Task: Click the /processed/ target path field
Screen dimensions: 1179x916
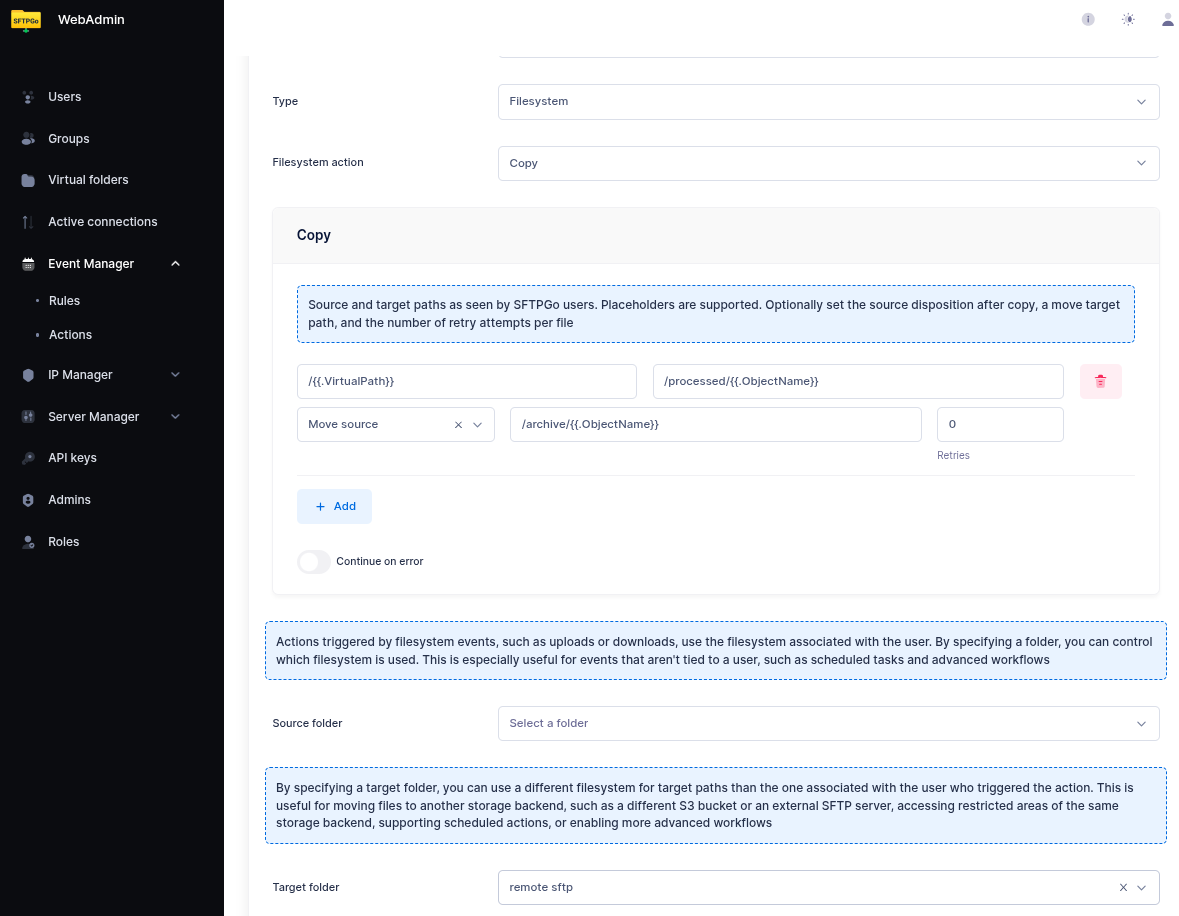Action: coord(857,381)
